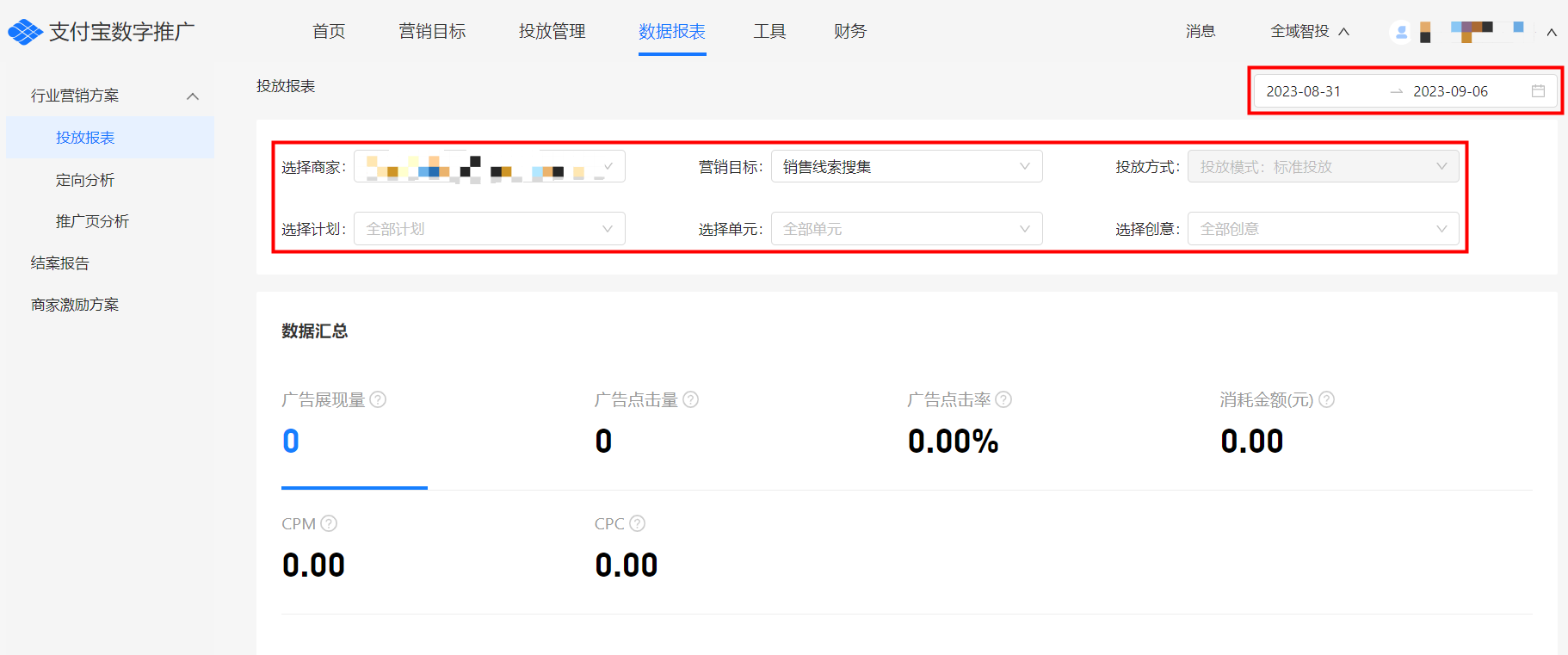
Task: Click help icon beside CPM
Action: coord(329,523)
